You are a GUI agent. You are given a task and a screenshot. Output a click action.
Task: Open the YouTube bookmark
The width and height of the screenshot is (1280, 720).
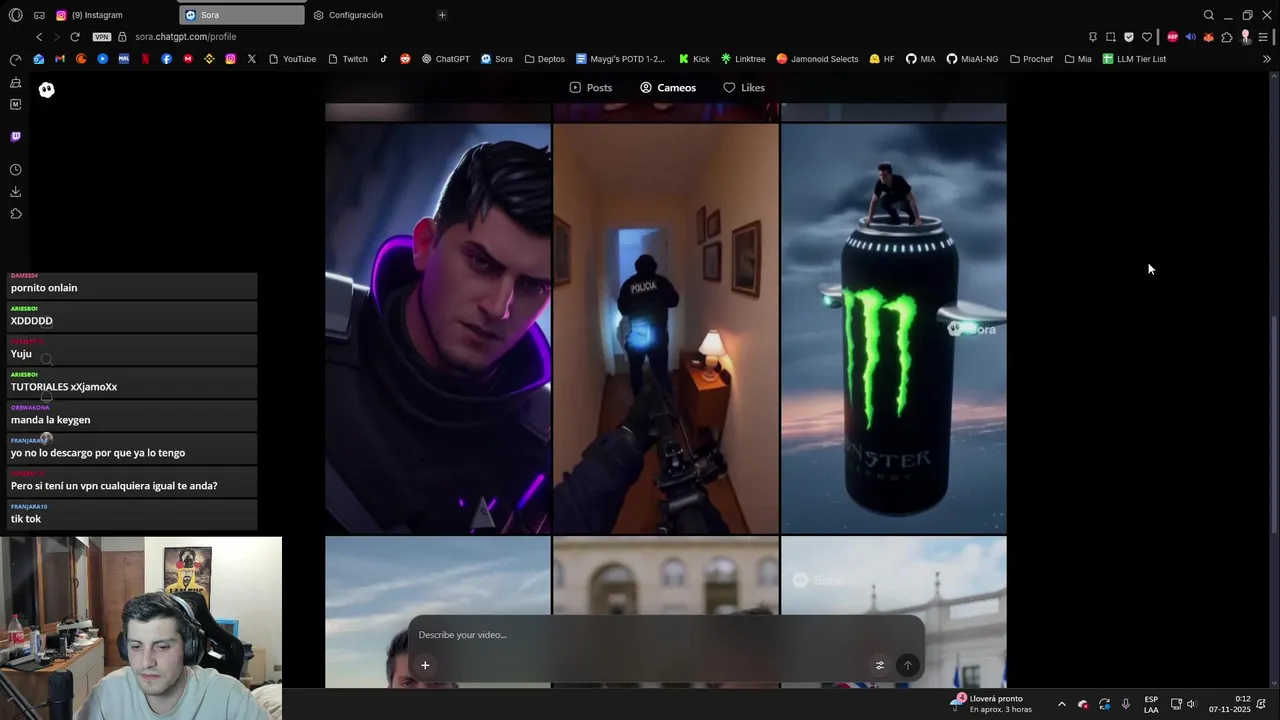click(x=292, y=59)
